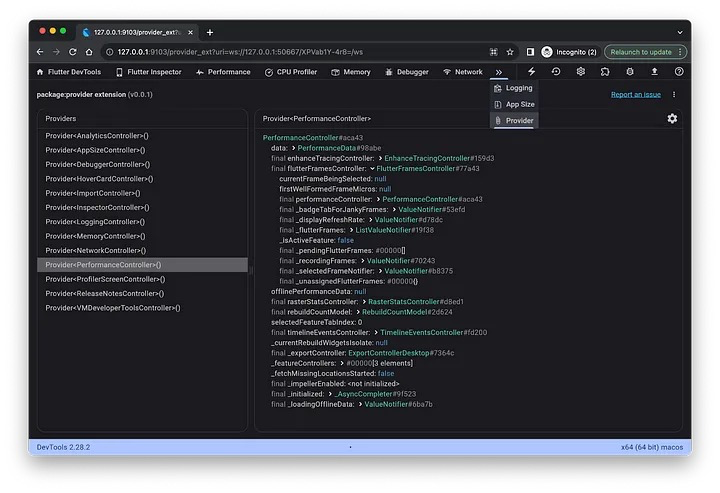Click the hot restart icon

(556, 72)
